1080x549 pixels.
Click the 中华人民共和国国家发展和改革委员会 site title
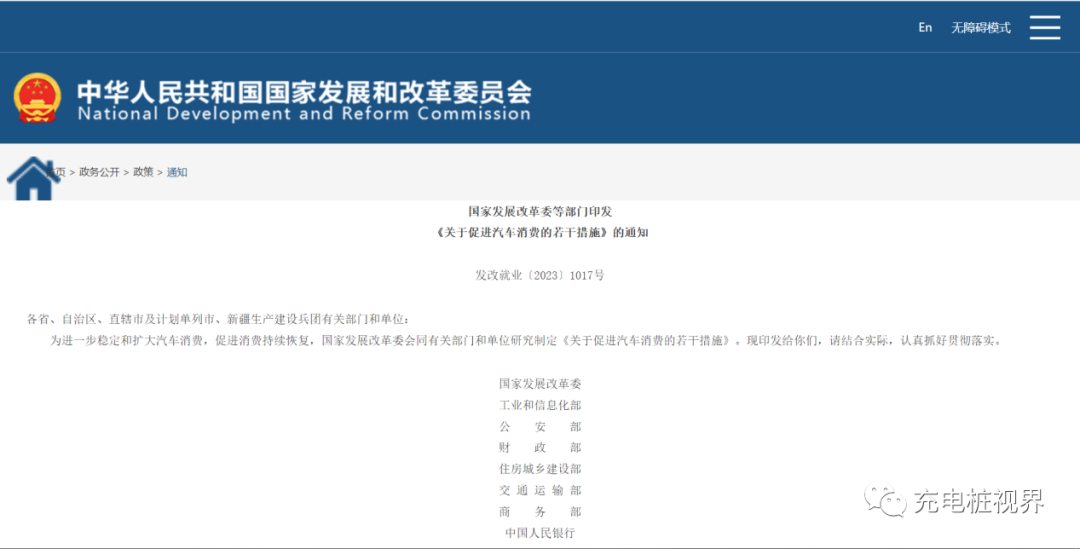pos(304,92)
